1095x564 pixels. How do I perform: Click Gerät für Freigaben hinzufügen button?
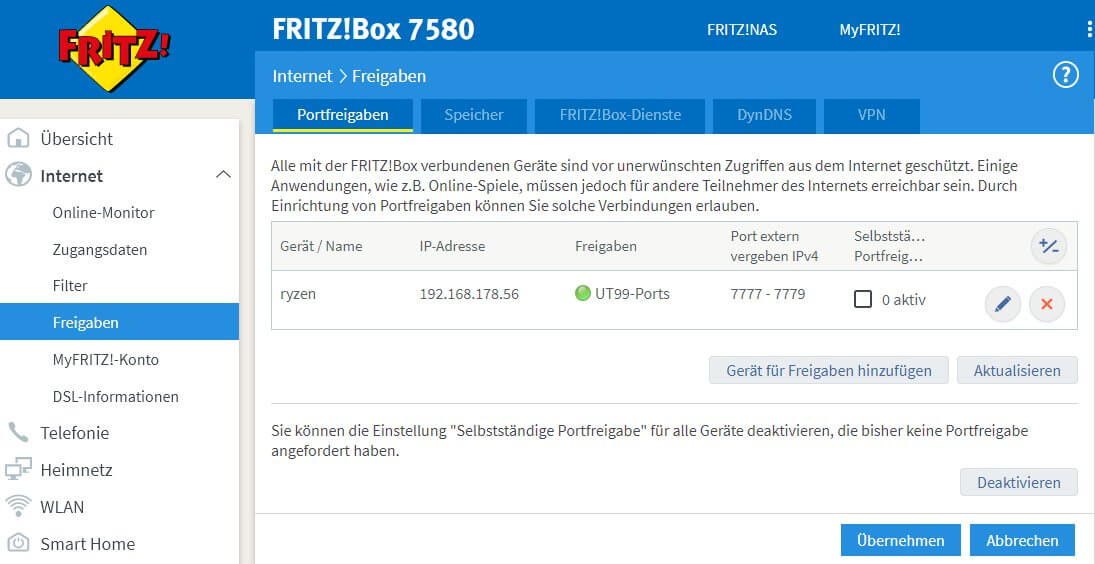click(828, 371)
